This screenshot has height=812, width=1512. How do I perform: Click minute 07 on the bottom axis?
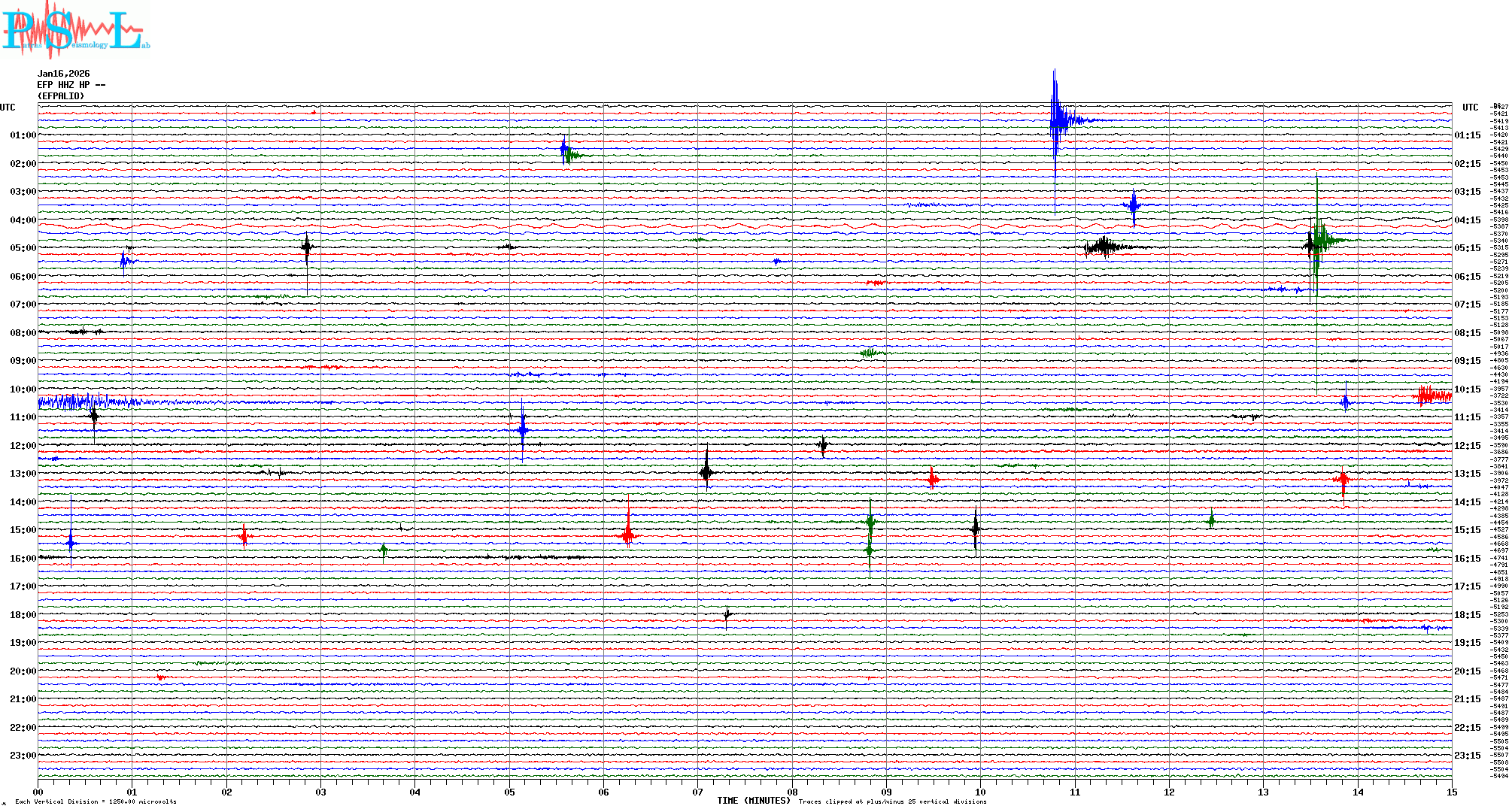[x=697, y=792]
